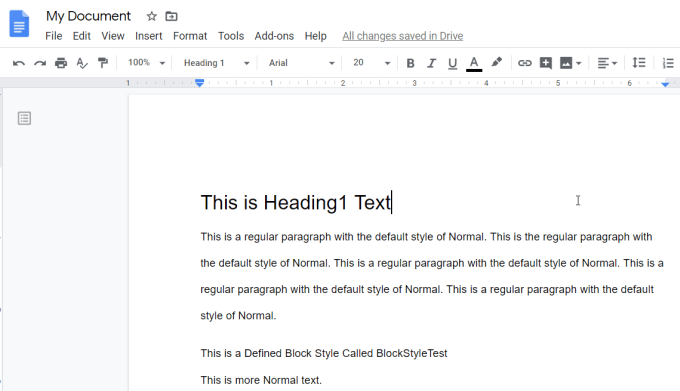Open the text color picker
Viewport: 680px width, 391px height.
[x=474, y=64]
